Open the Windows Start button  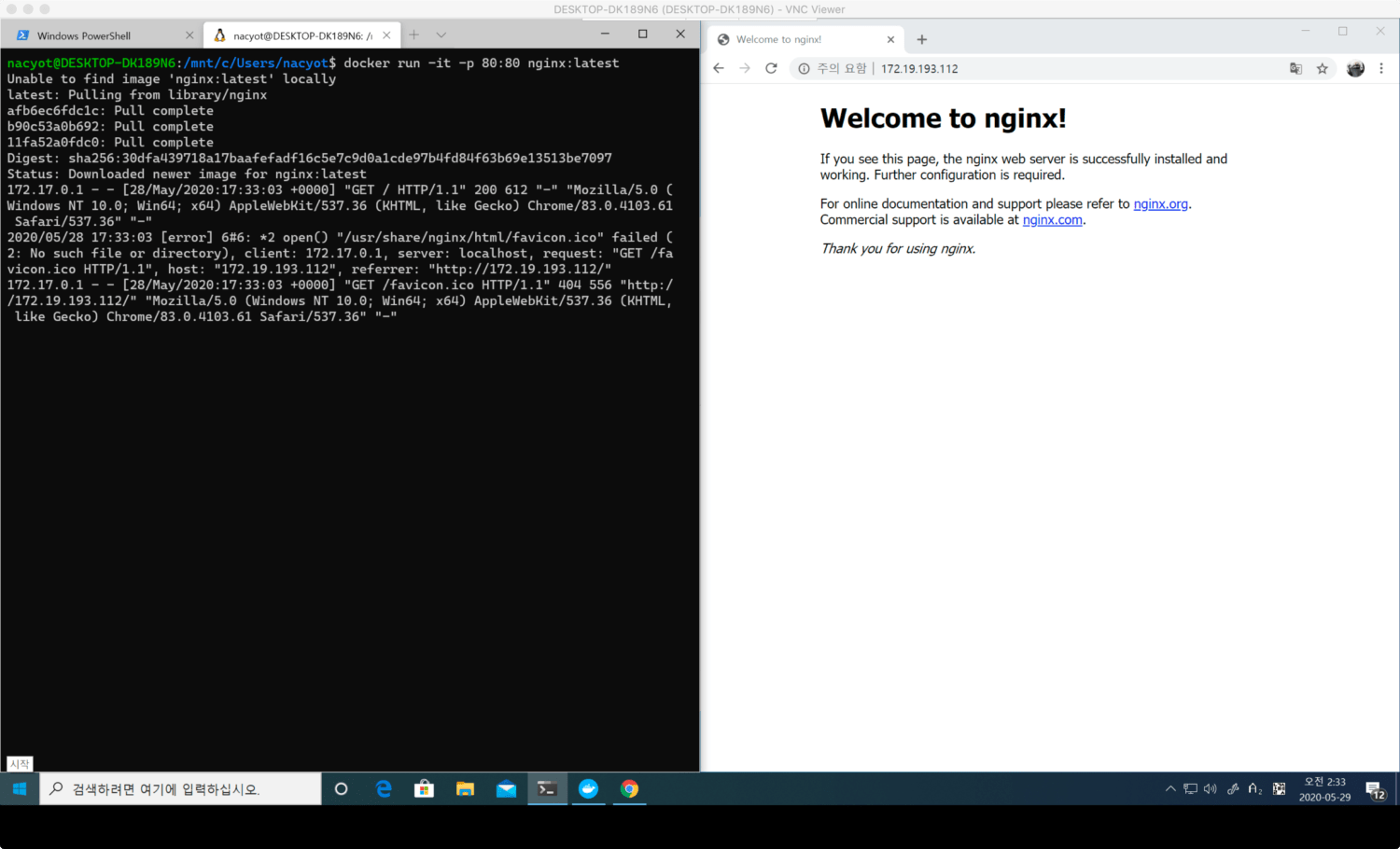(20, 789)
